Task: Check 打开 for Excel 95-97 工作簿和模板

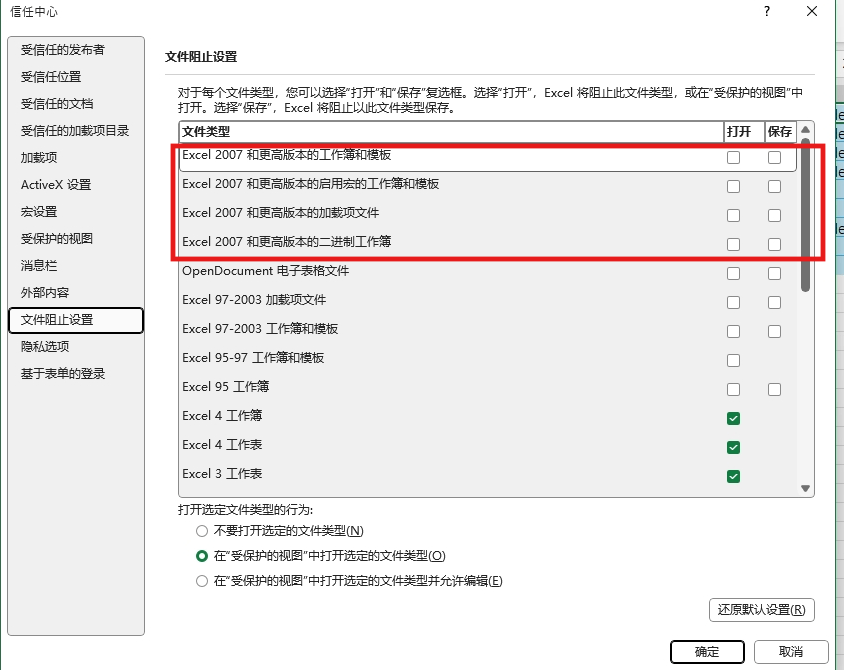Action: pyautogui.click(x=733, y=361)
